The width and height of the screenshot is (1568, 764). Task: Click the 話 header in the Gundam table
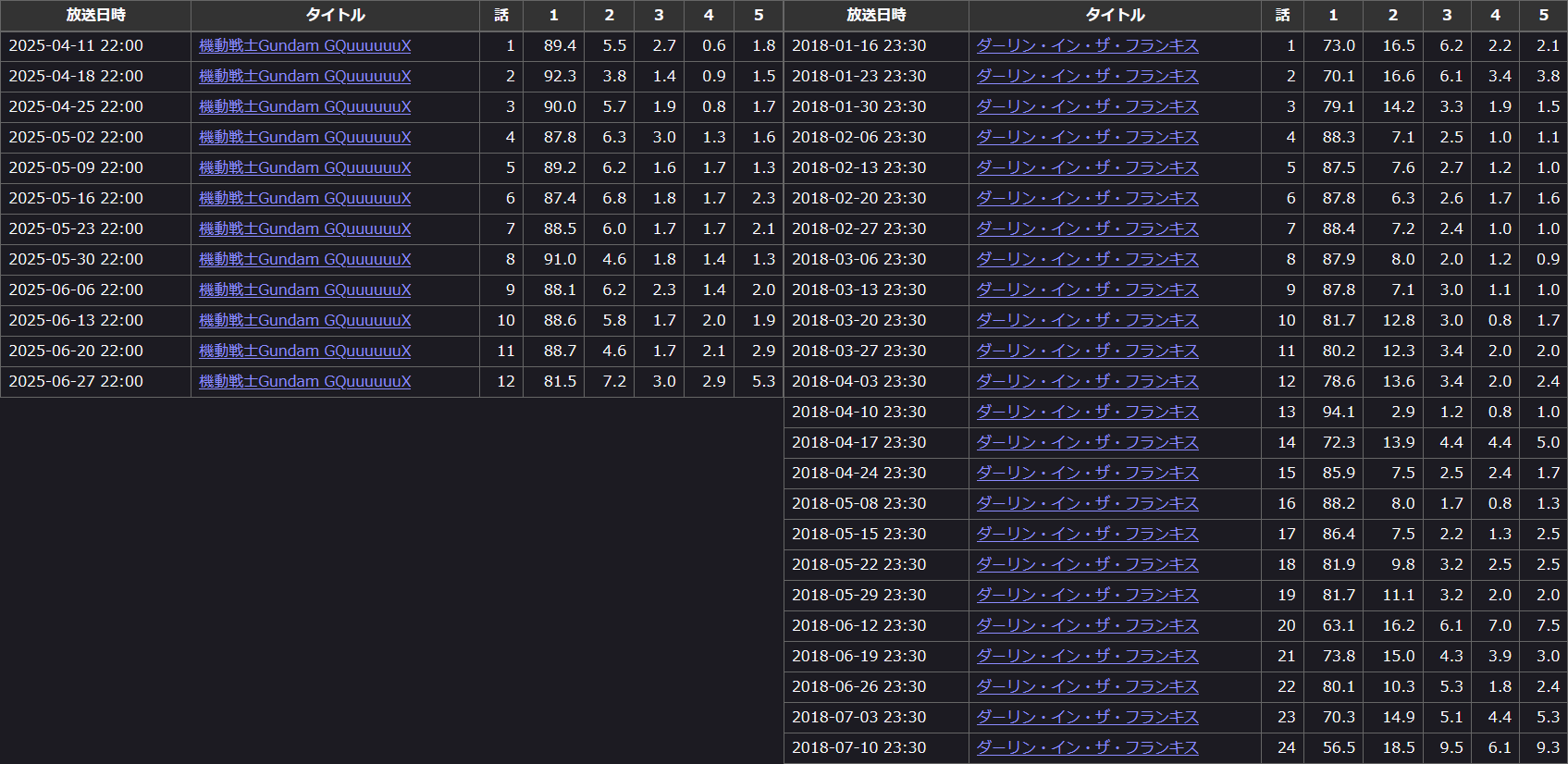tap(501, 15)
